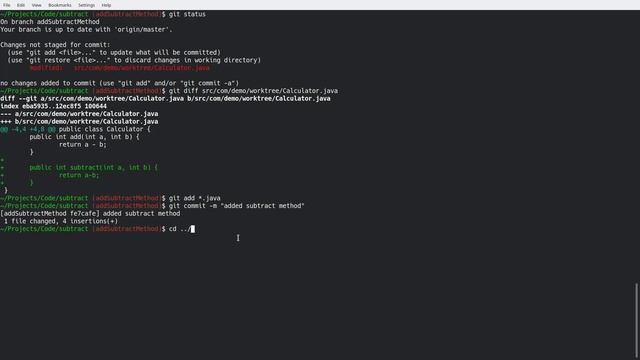Click the '@@ -4,4 +4,8 @@' hunk header

[x=28, y=129]
